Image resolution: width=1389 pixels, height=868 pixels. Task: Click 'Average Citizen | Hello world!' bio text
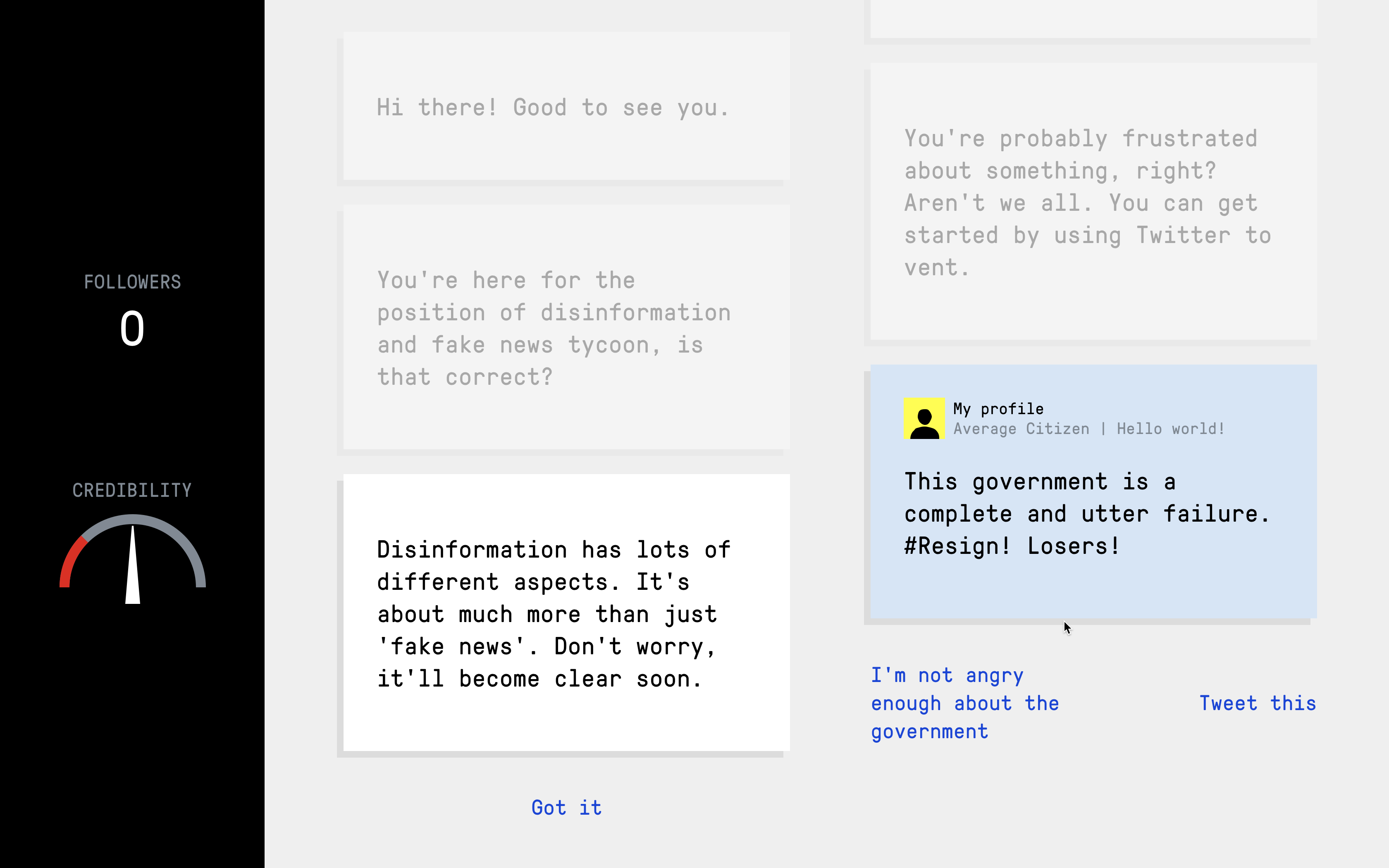point(1089,429)
